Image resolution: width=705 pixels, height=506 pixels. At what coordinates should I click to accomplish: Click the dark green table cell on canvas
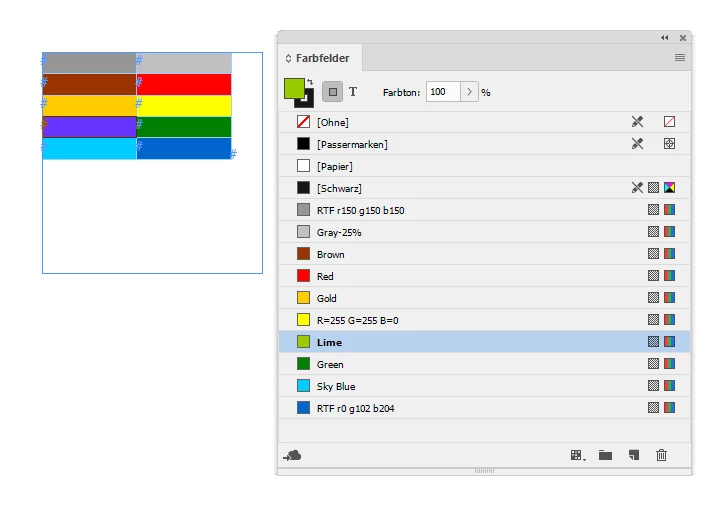pos(184,127)
